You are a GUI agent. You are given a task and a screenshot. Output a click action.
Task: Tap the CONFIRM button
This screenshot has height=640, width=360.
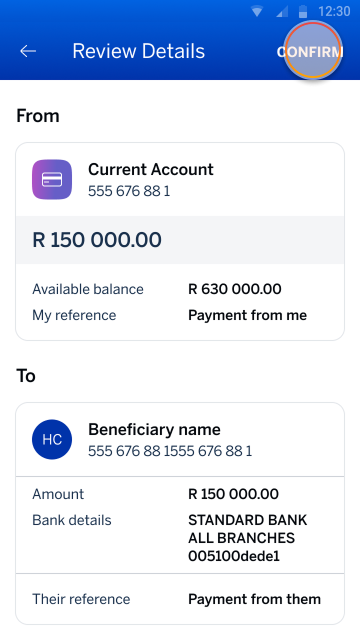pos(310,52)
